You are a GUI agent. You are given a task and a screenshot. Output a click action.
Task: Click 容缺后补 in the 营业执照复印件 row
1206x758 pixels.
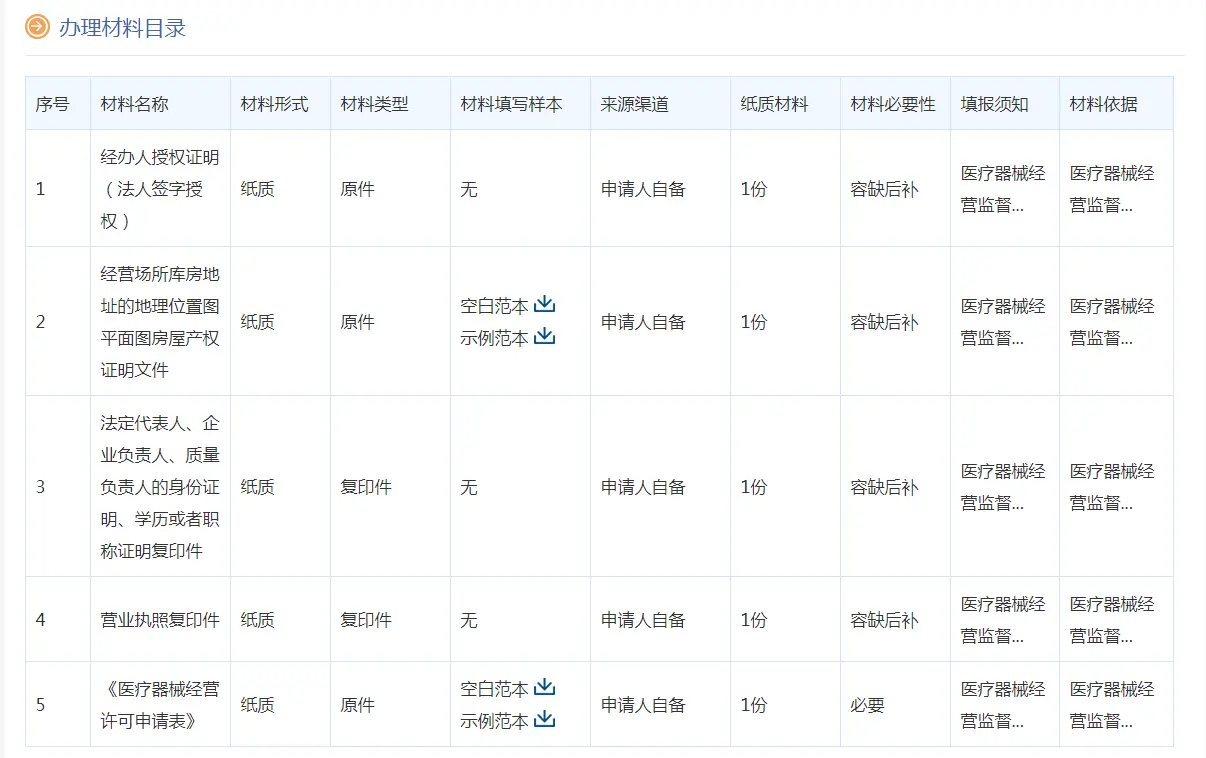[884, 620]
